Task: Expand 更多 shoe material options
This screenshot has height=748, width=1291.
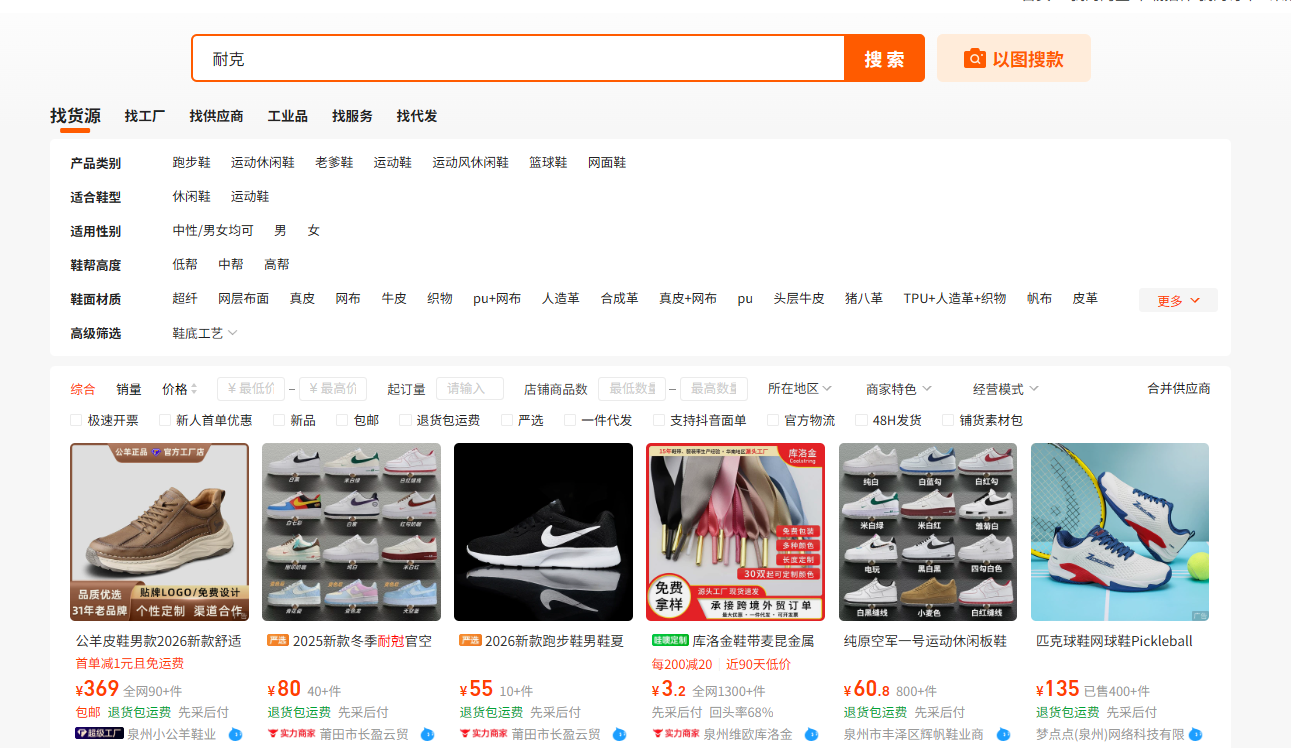Action: coord(1178,300)
